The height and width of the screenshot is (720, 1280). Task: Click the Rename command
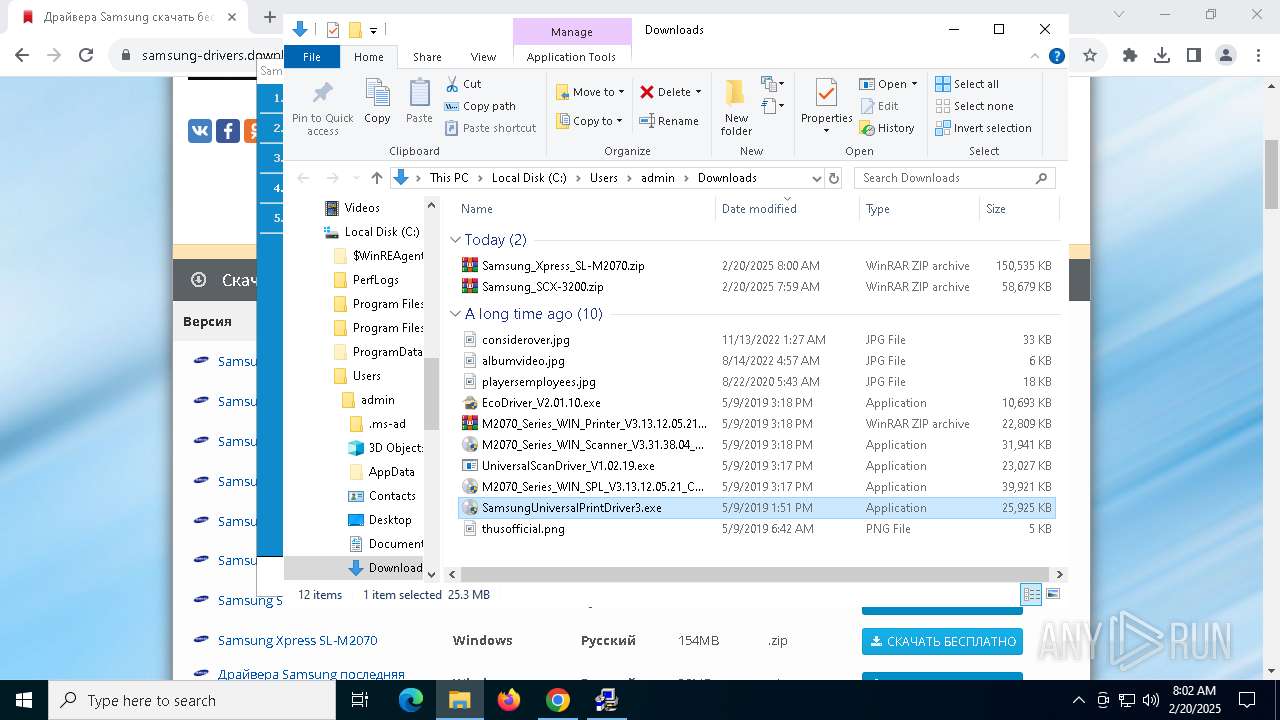669,121
